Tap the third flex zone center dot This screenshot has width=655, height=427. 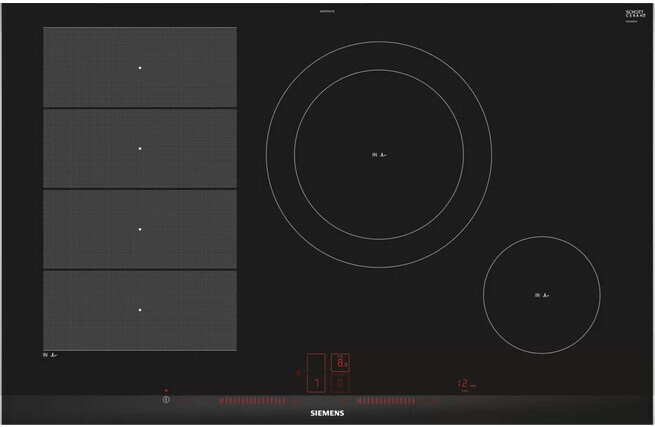(140, 230)
